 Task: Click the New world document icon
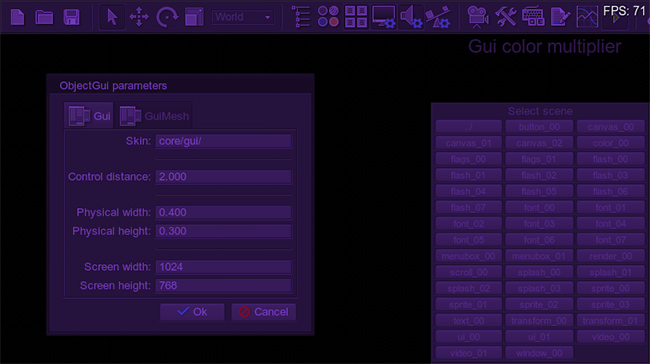[x=17, y=17]
